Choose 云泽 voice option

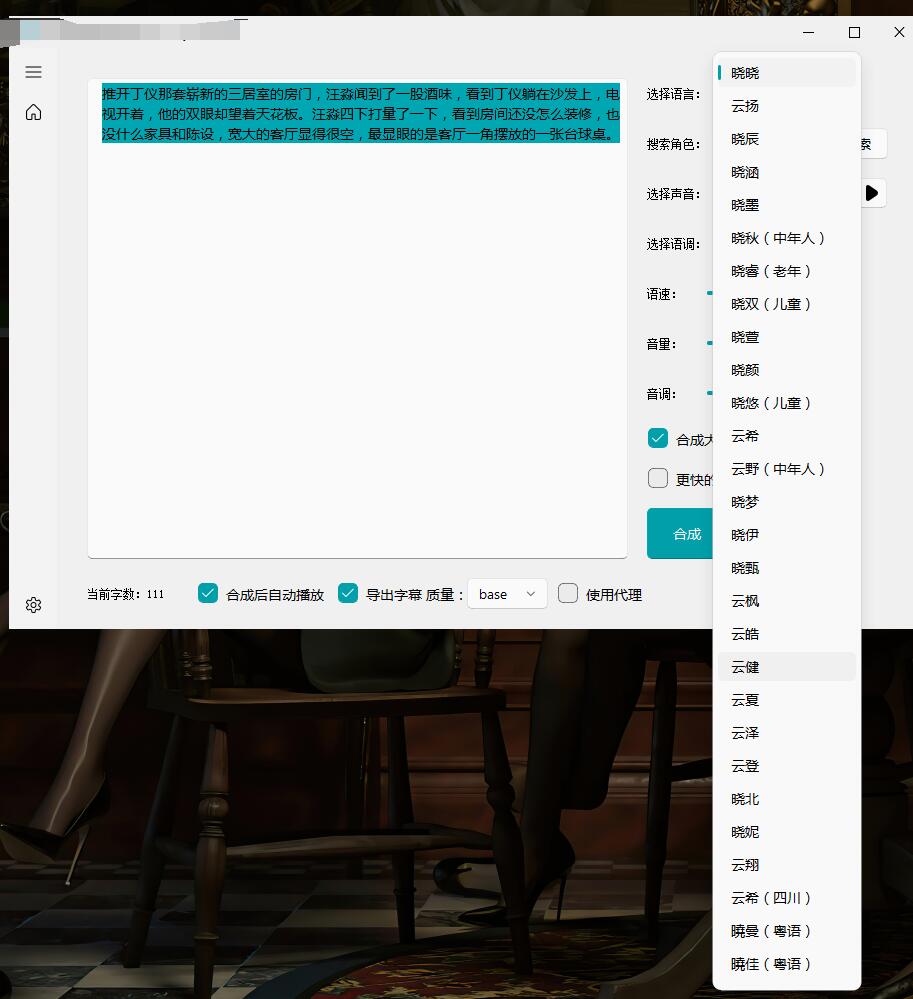pos(787,733)
